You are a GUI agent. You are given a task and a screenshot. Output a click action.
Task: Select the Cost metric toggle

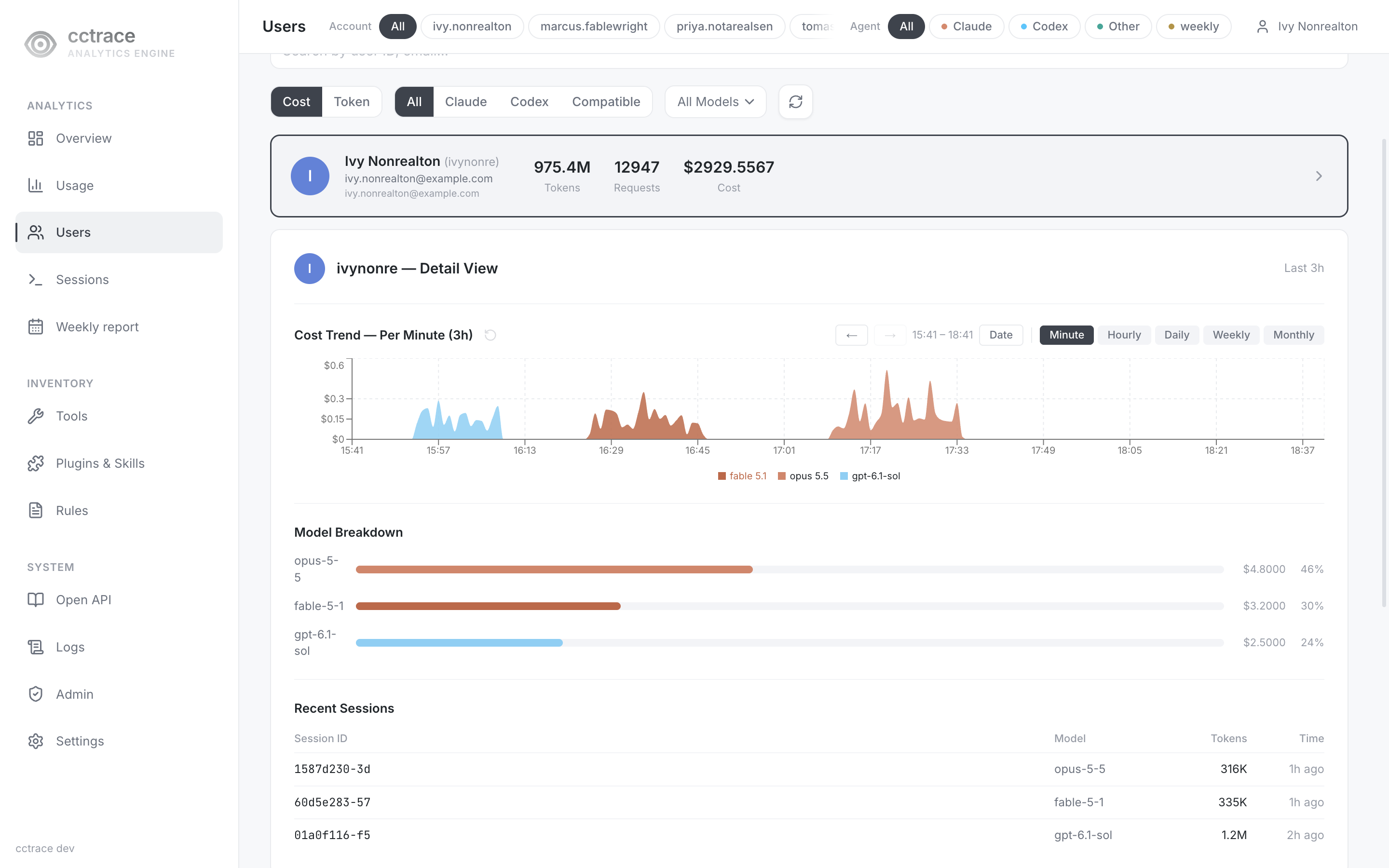pyautogui.click(x=296, y=102)
